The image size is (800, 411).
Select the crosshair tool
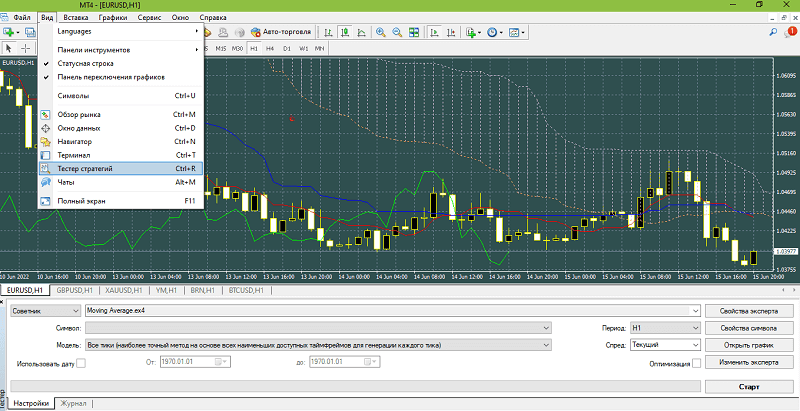point(26,48)
